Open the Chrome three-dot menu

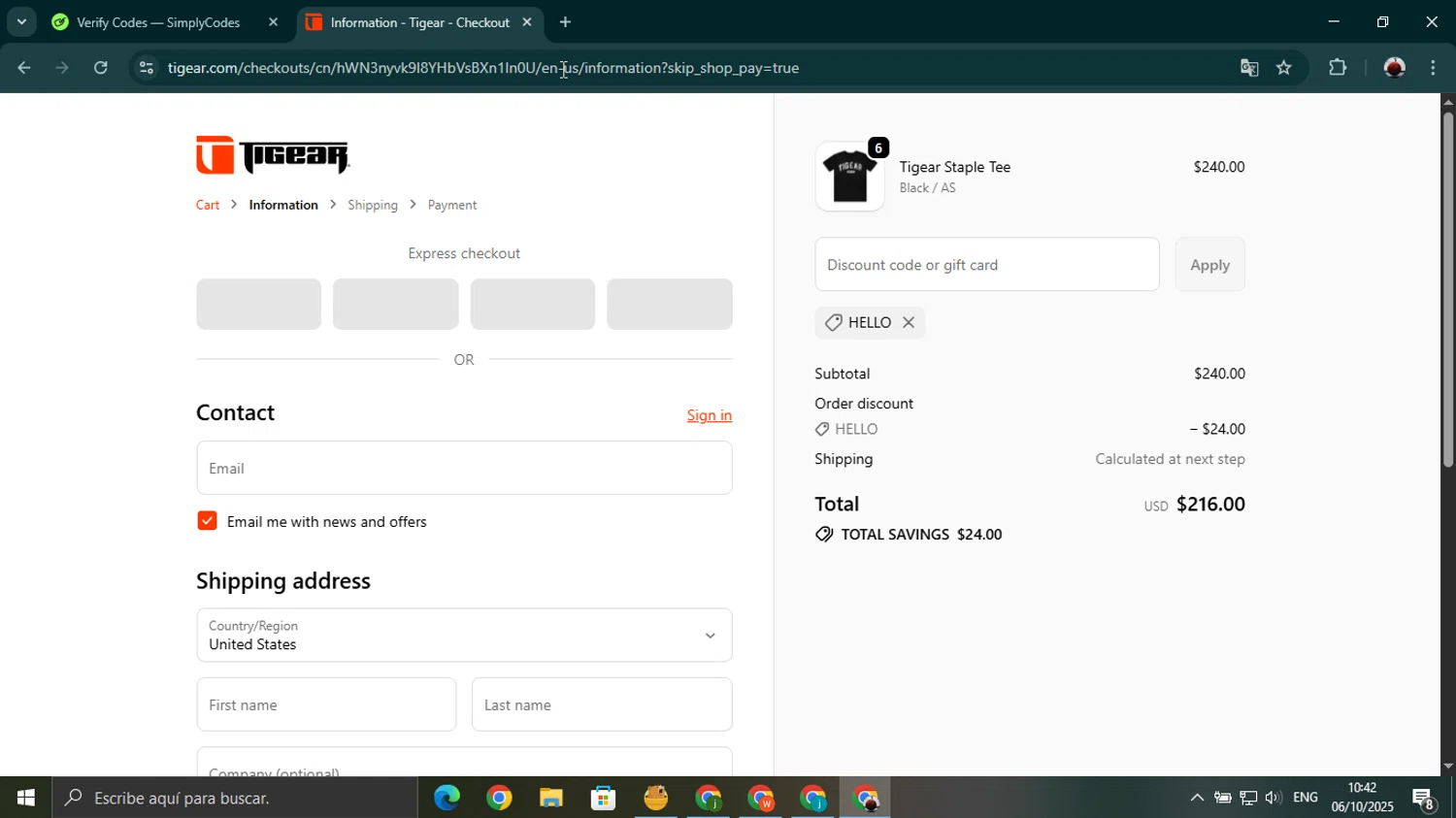[x=1434, y=68]
